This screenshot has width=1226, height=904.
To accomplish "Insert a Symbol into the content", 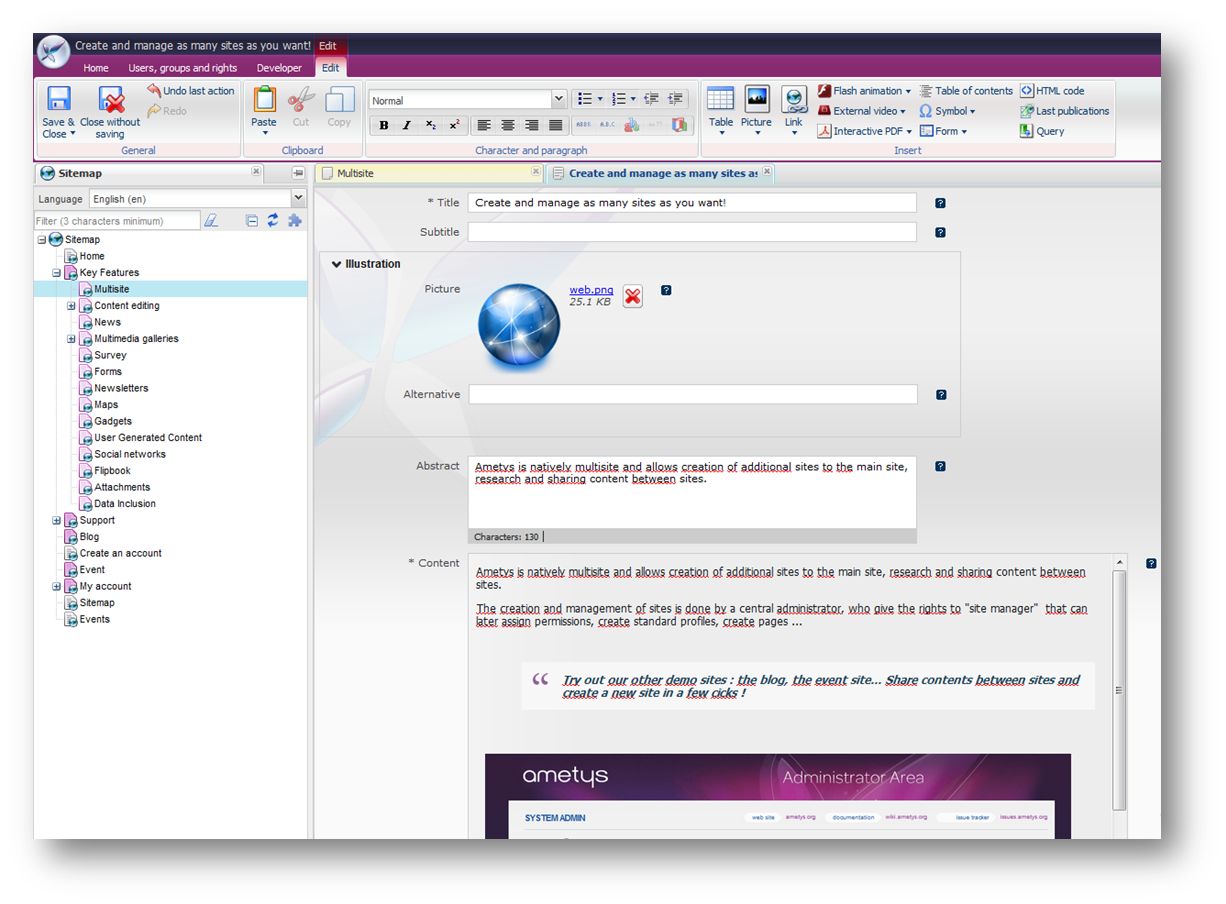I will [946, 111].
